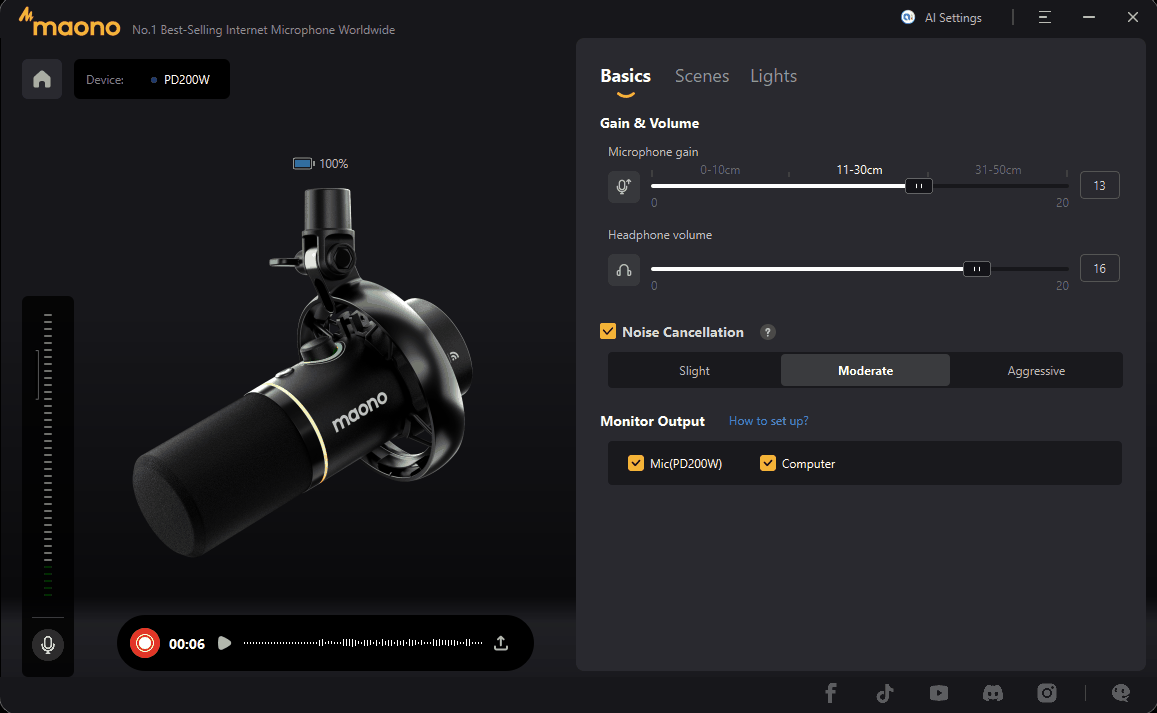1157x713 pixels.
Task: Open Noise Cancellation help question mark
Action: click(x=767, y=332)
